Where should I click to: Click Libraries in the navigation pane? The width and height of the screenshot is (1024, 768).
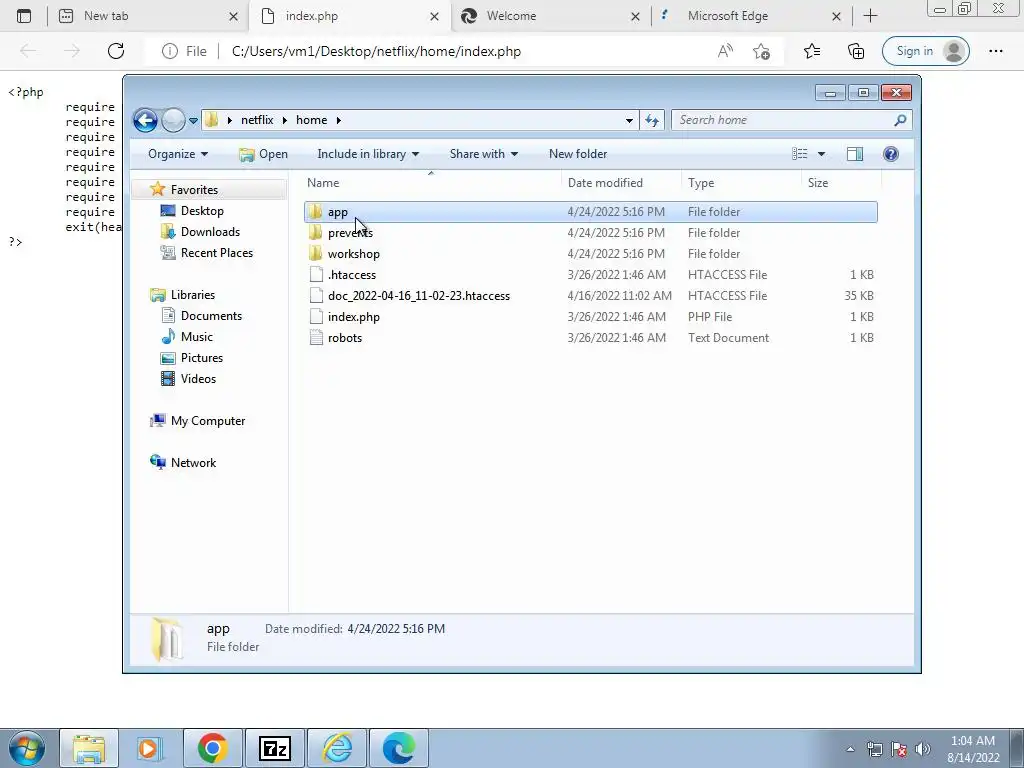click(x=193, y=295)
